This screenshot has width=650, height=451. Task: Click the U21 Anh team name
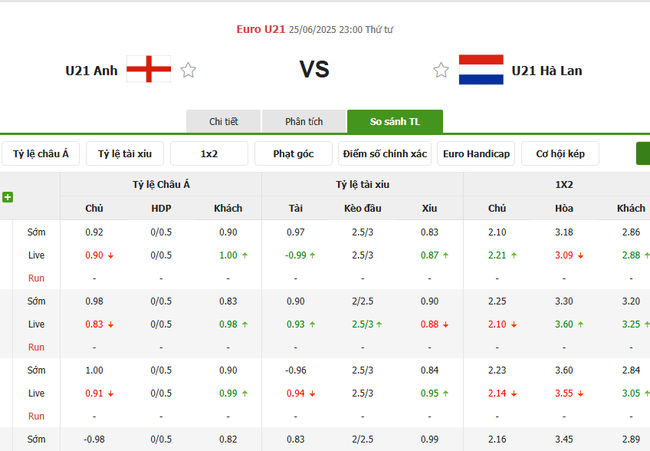pos(92,70)
